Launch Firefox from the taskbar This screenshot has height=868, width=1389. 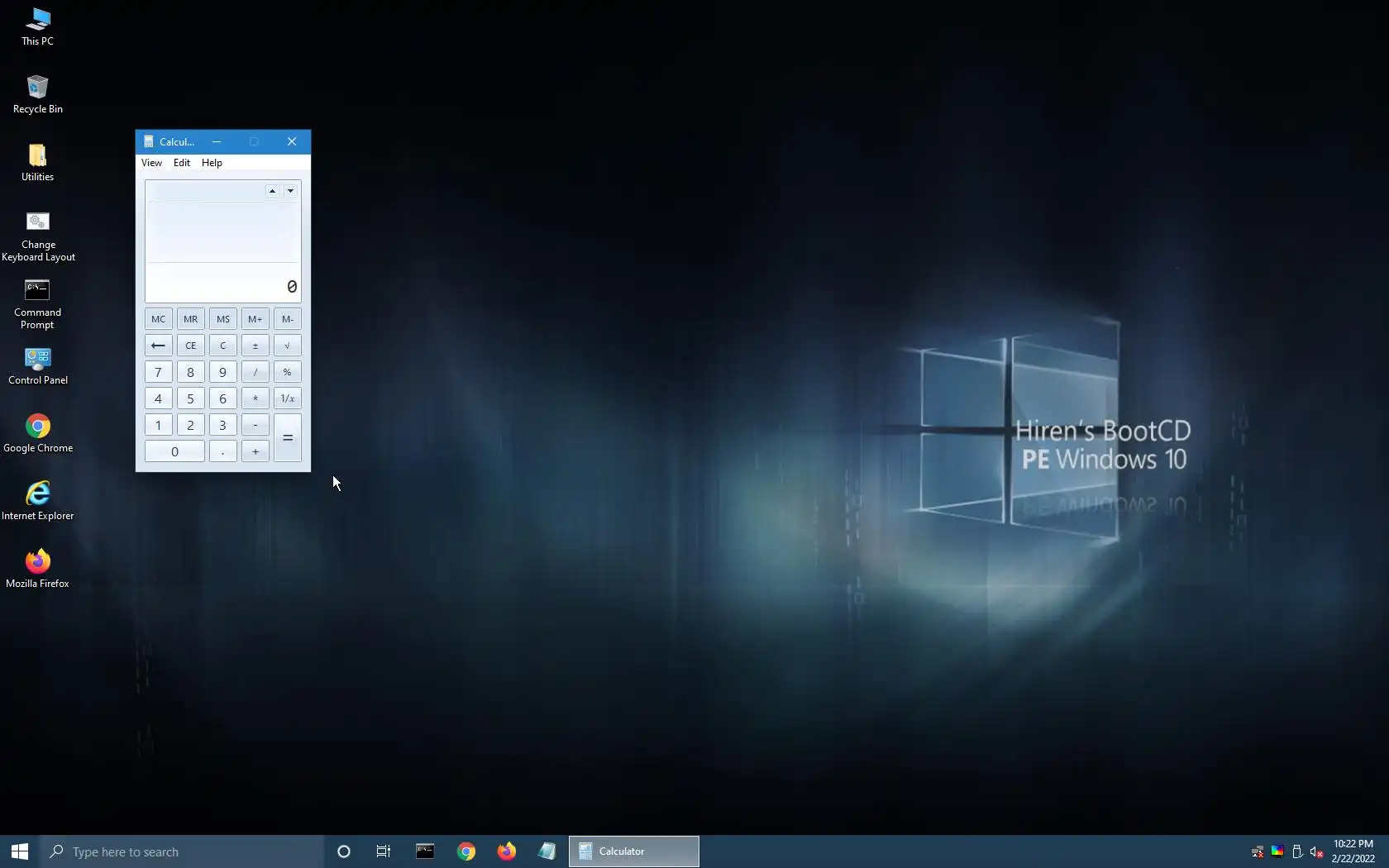point(507,851)
